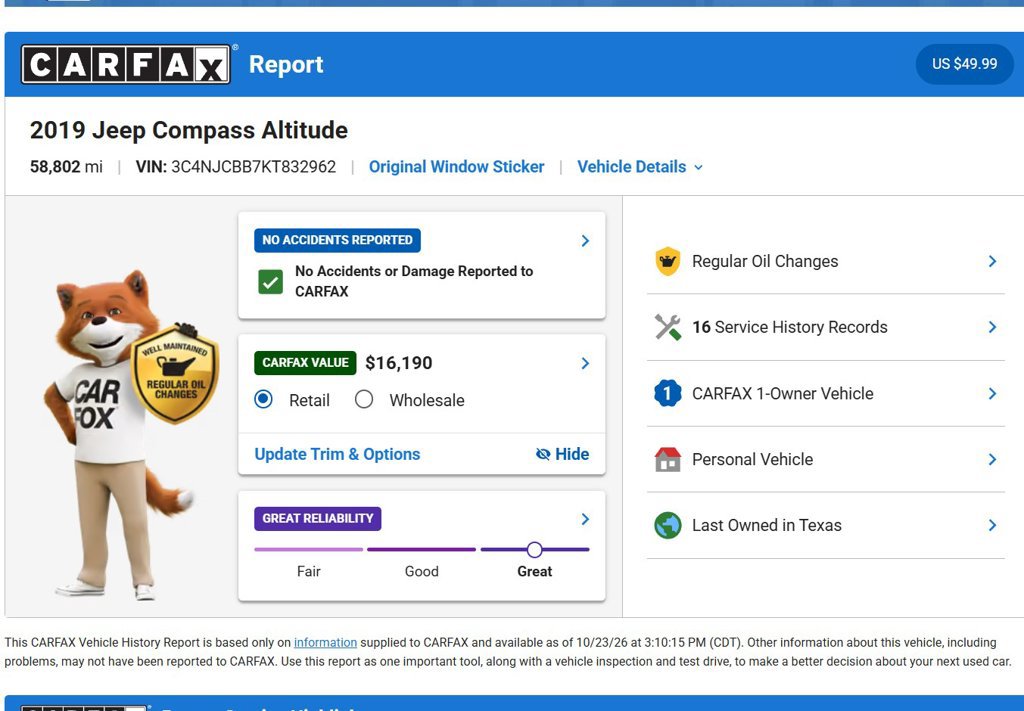Click the CARFAX logo
This screenshot has width=1024, height=711.
click(x=125, y=64)
